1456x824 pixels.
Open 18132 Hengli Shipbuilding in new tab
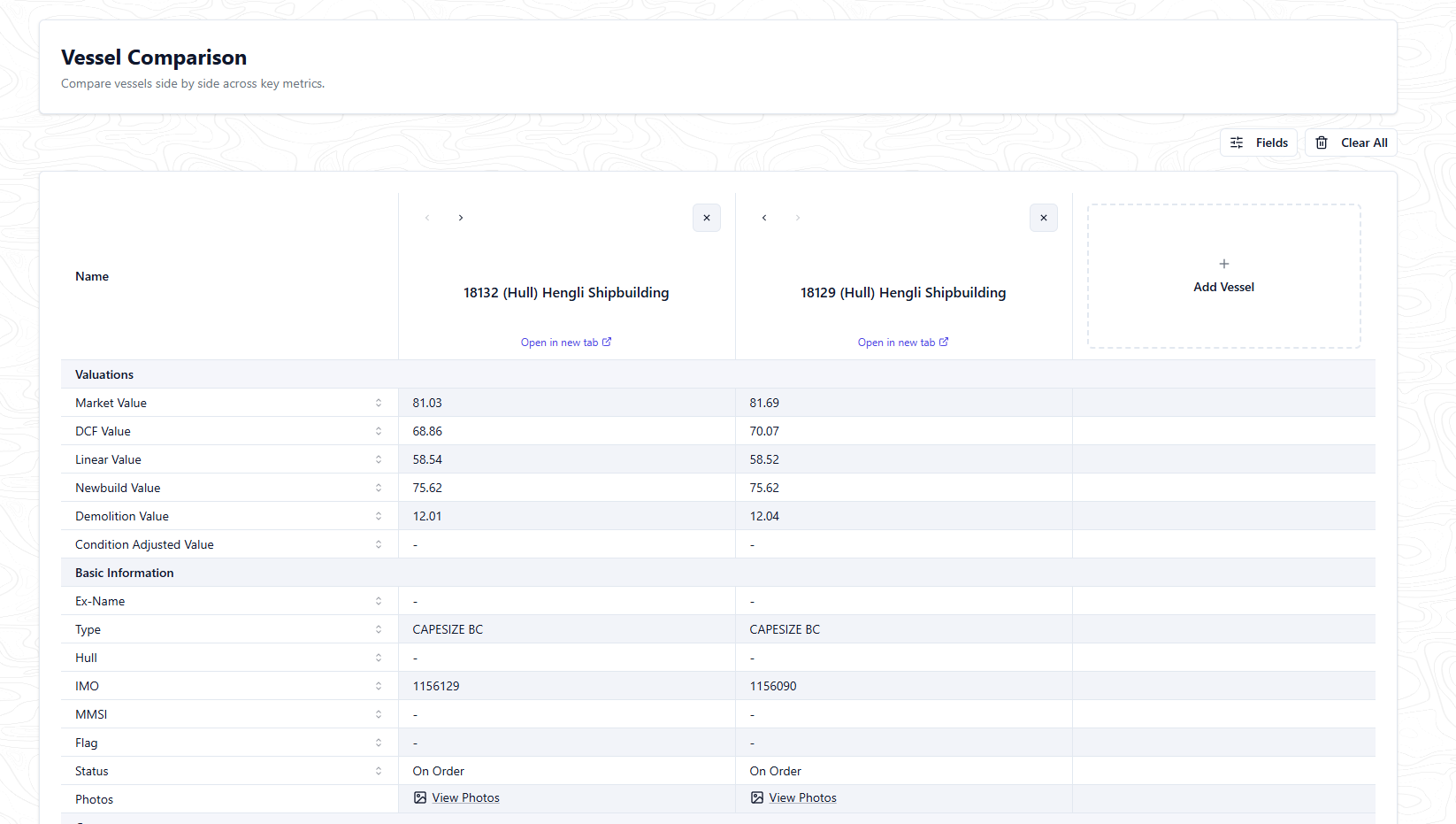pos(566,343)
